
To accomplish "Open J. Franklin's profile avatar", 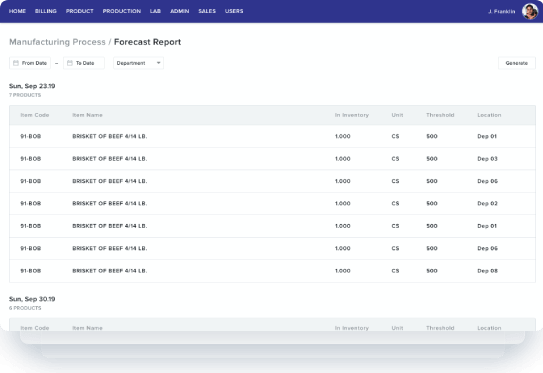I will (530, 11).
